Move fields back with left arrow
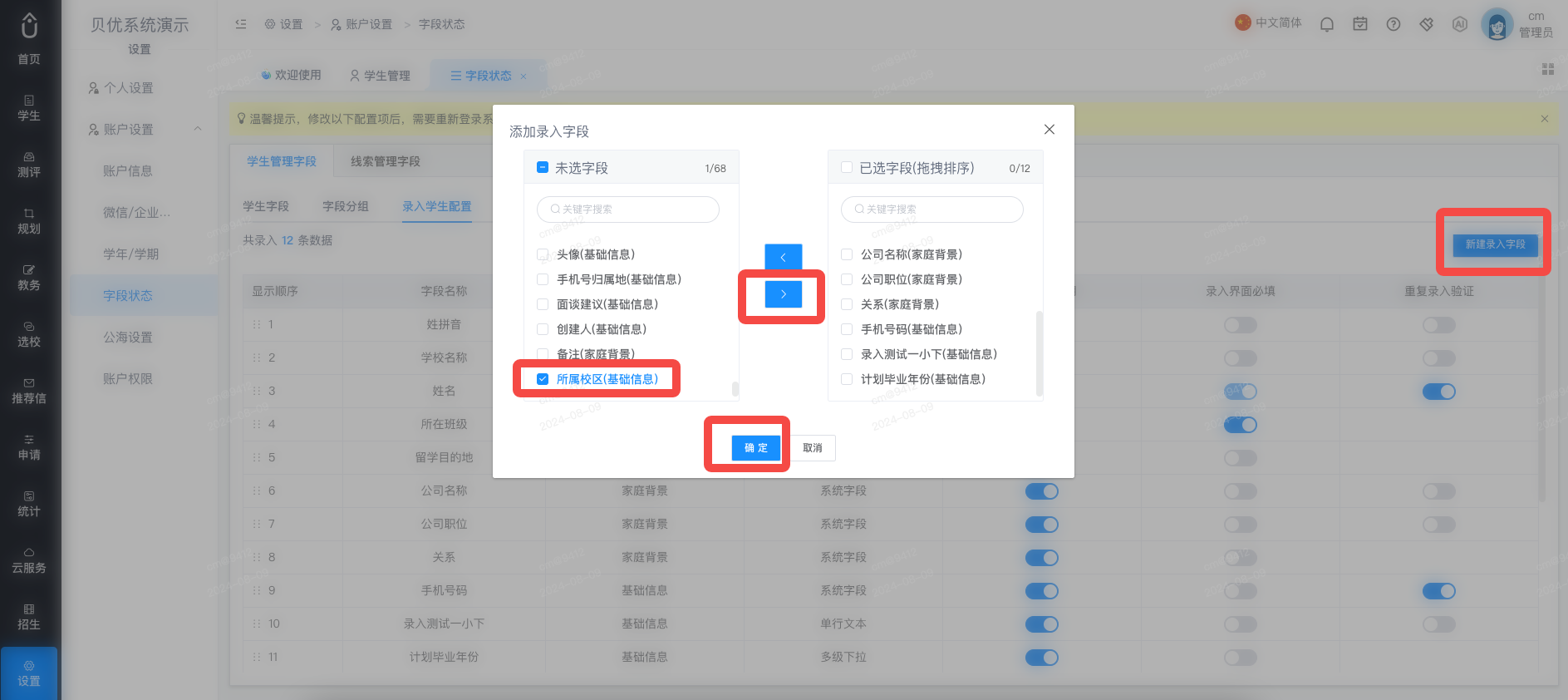This screenshot has height=700, width=1568. coord(783,257)
